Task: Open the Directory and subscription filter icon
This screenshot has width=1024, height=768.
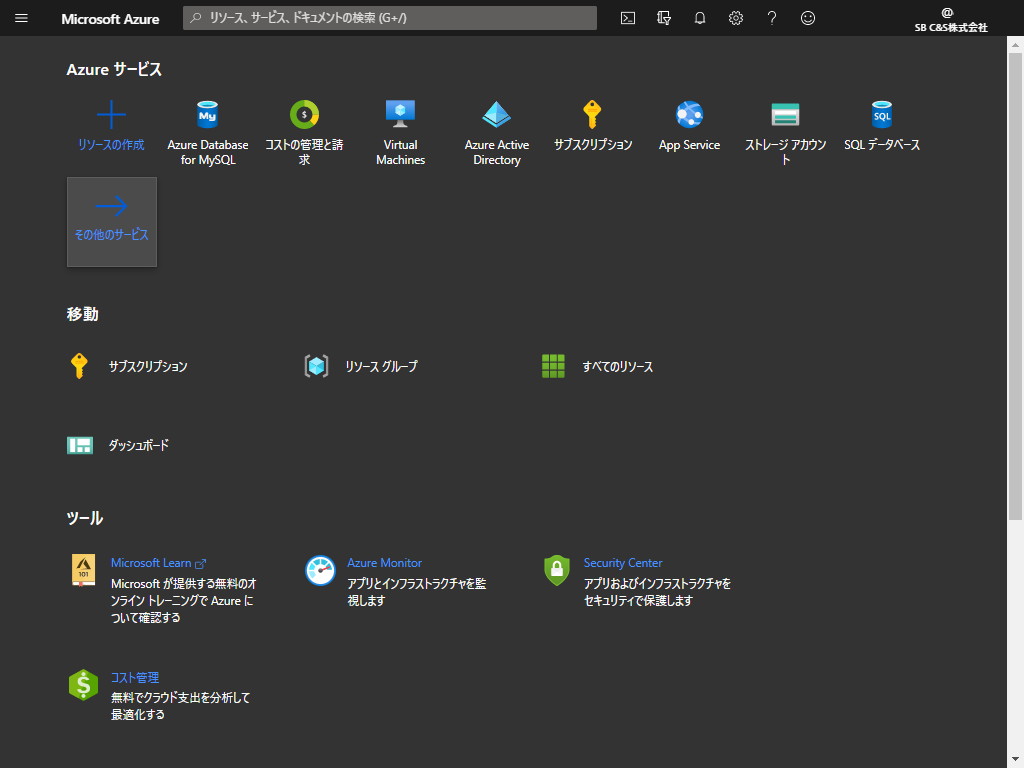Action: point(664,18)
